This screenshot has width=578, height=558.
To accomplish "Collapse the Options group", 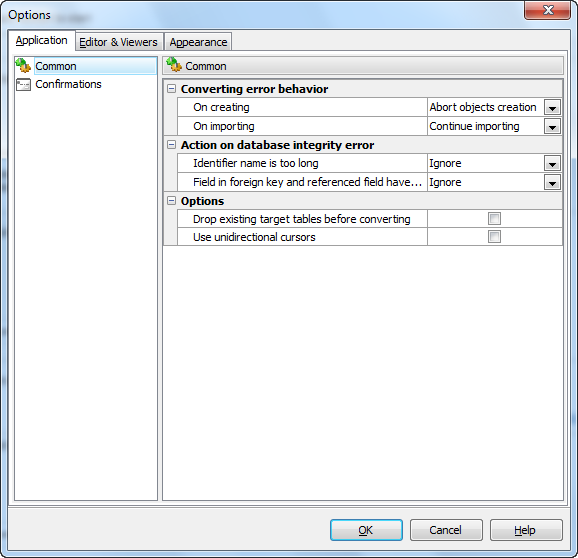I will tap(171, 200).
